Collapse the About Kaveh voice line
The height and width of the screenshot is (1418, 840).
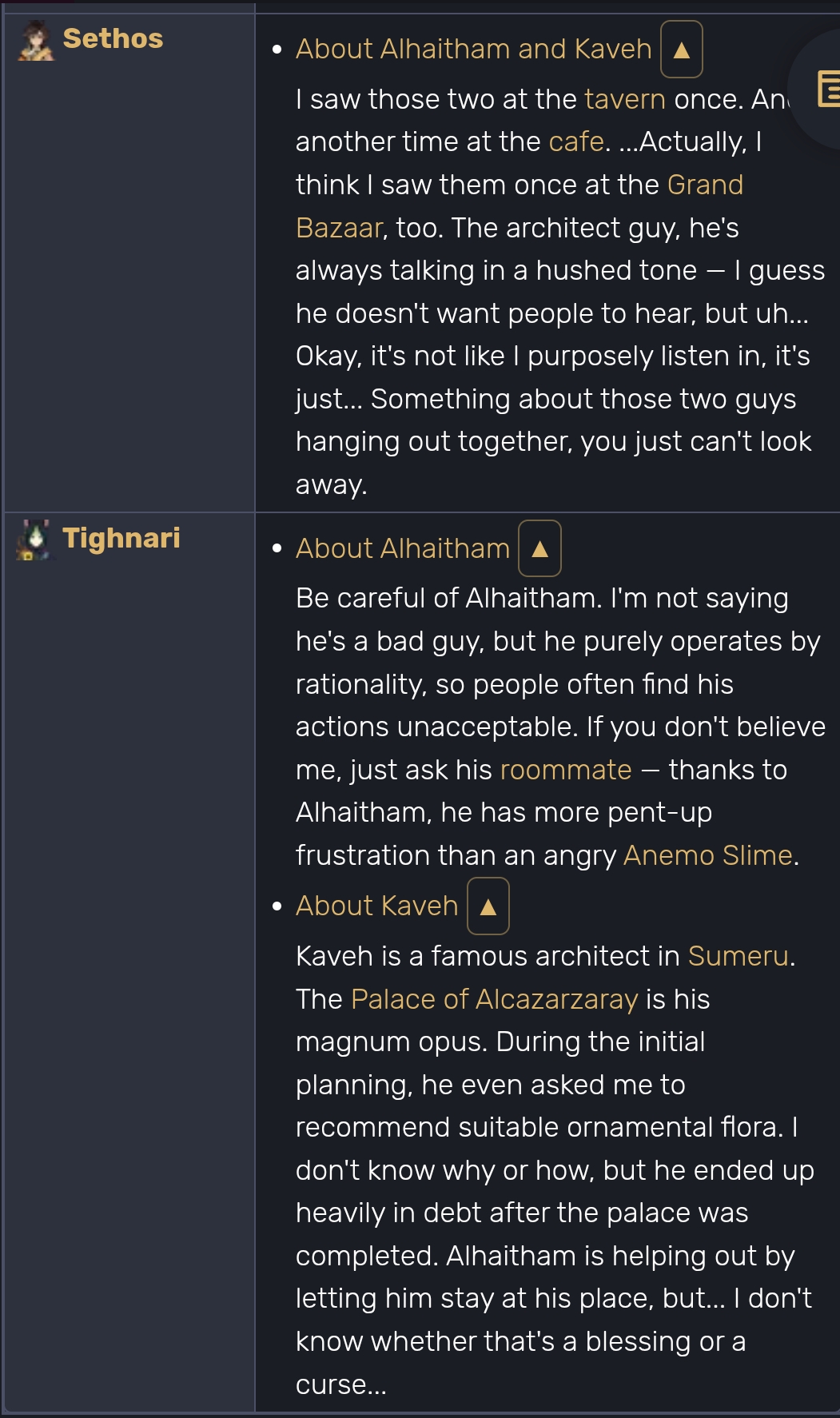[x=488, y=906]
